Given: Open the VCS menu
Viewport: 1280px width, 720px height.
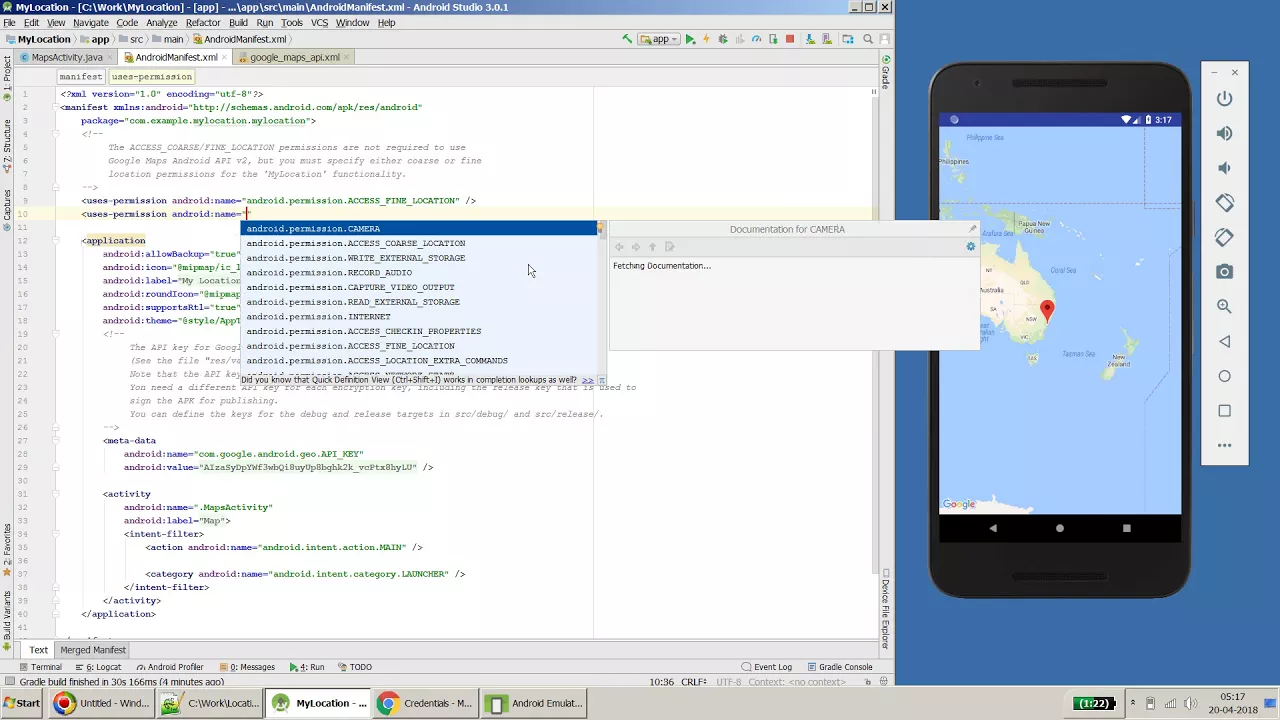Looking at the screenshot, I should (319, 22).
